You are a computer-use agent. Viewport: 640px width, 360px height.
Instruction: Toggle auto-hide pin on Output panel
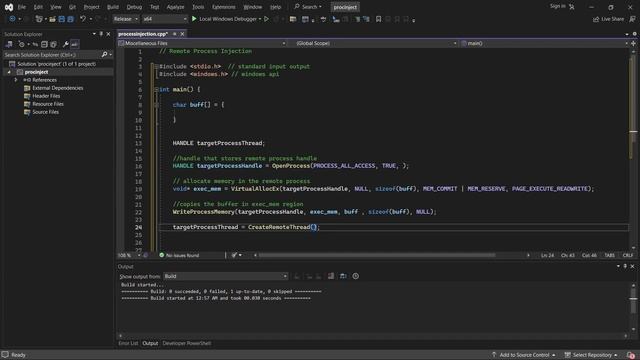625,266
